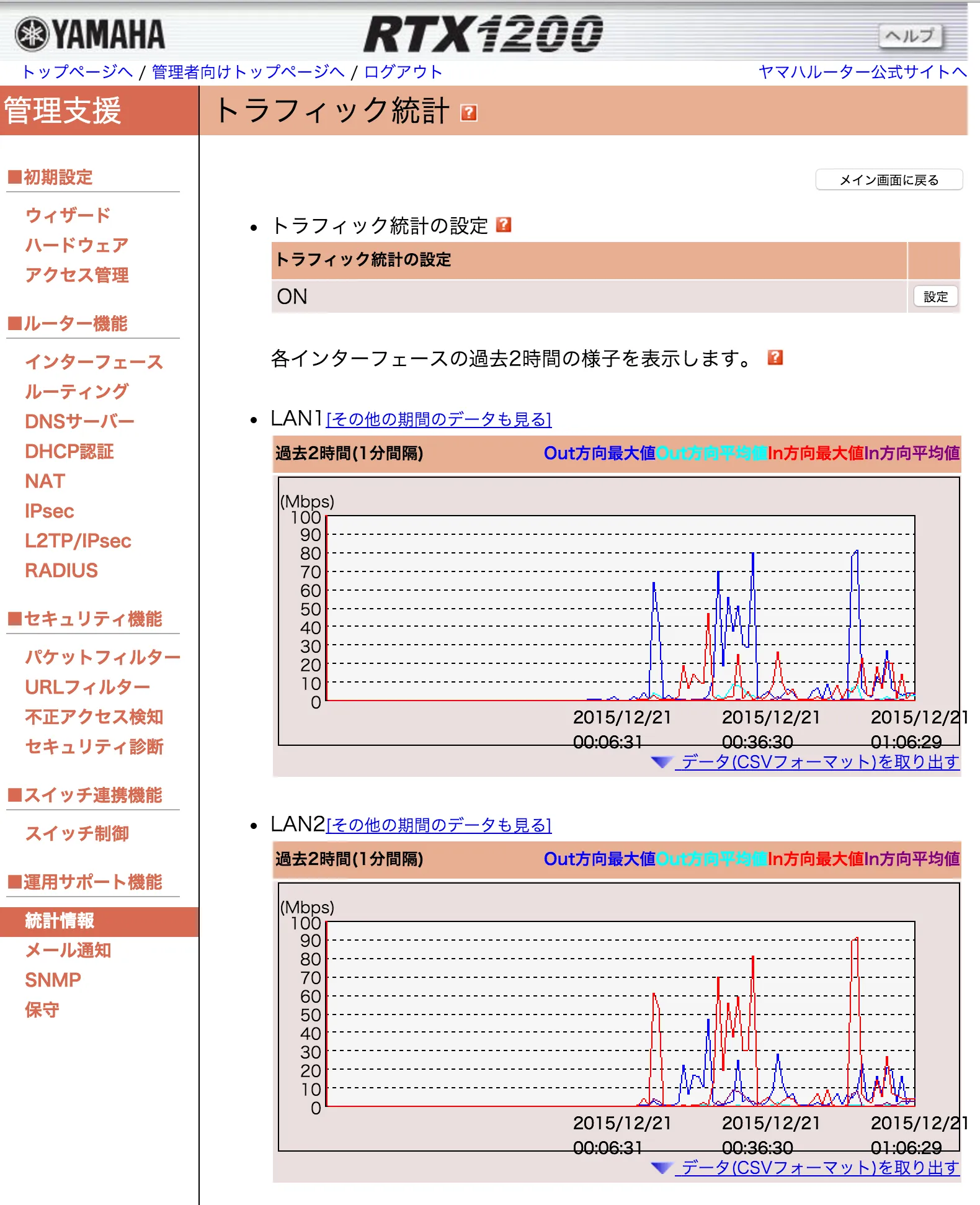Open DHCP認証 settings
980x1205 pixels.
[69, 451]
